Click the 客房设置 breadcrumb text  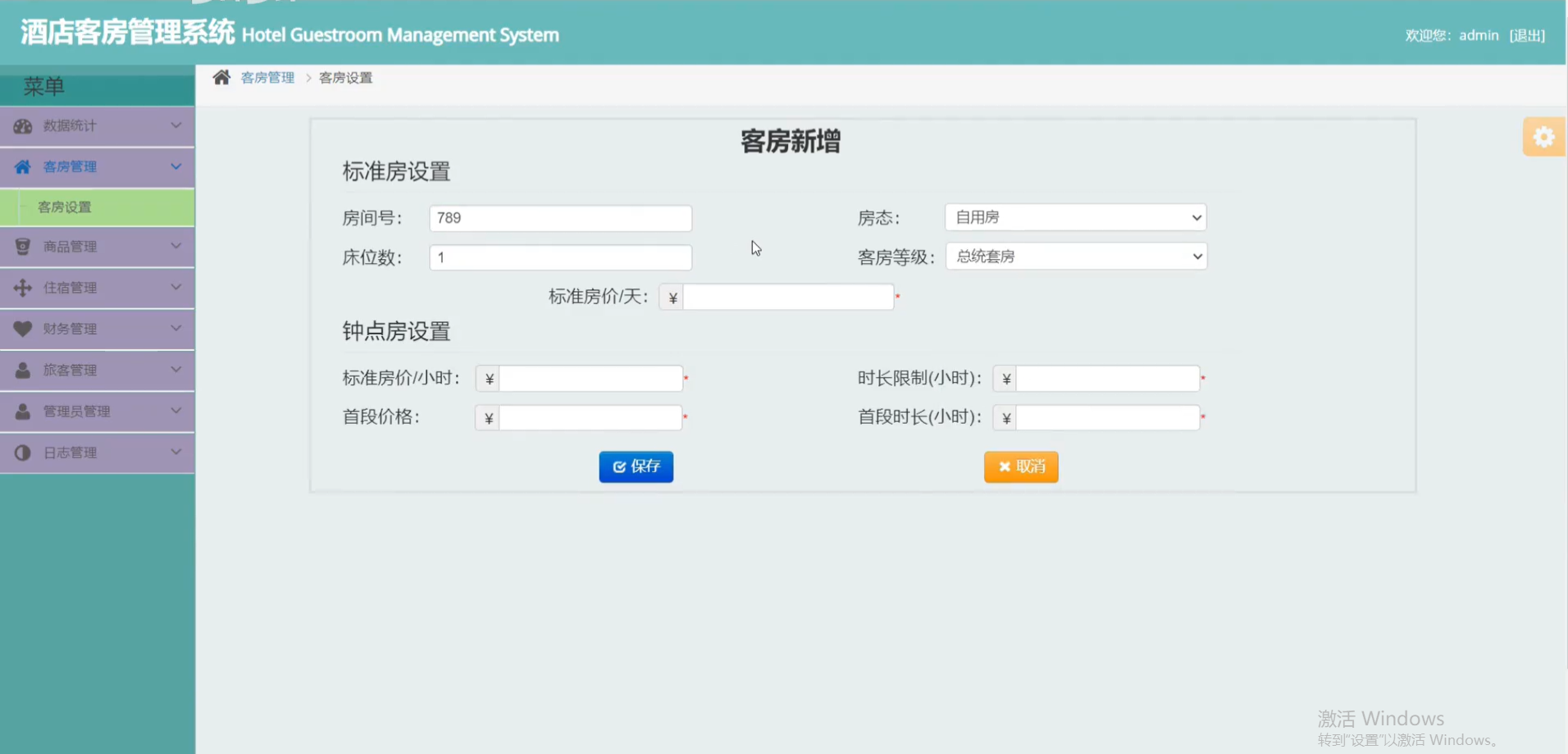[x=345, y=78]
